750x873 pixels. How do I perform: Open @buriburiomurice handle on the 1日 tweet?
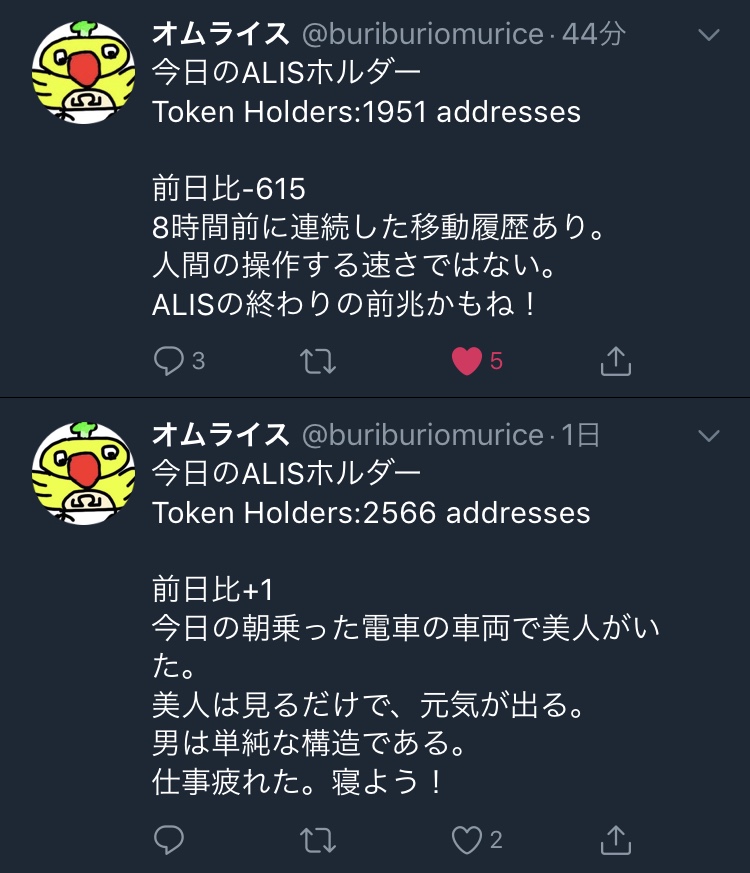[423, 435]
